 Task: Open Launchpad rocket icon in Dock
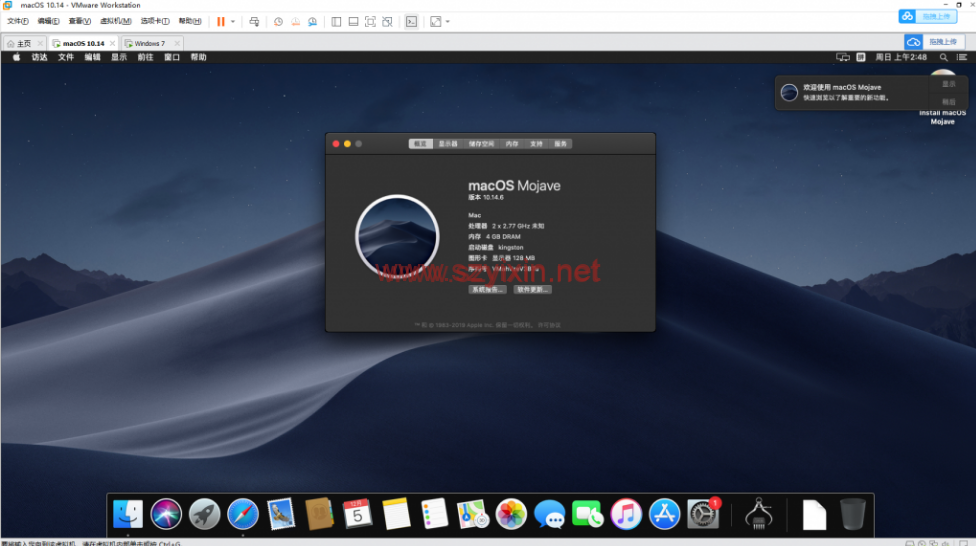[x=204, y=514]
